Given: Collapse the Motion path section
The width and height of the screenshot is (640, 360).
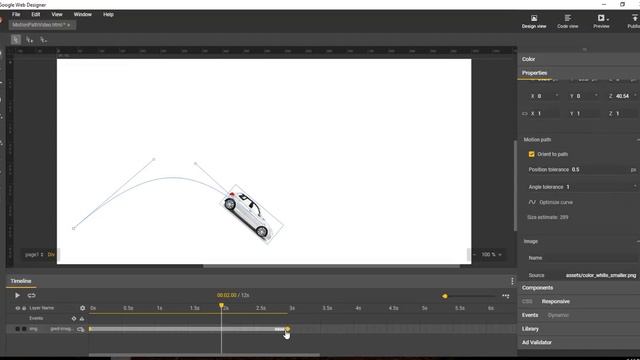Looking at the screenshot, I should [637, 140].
